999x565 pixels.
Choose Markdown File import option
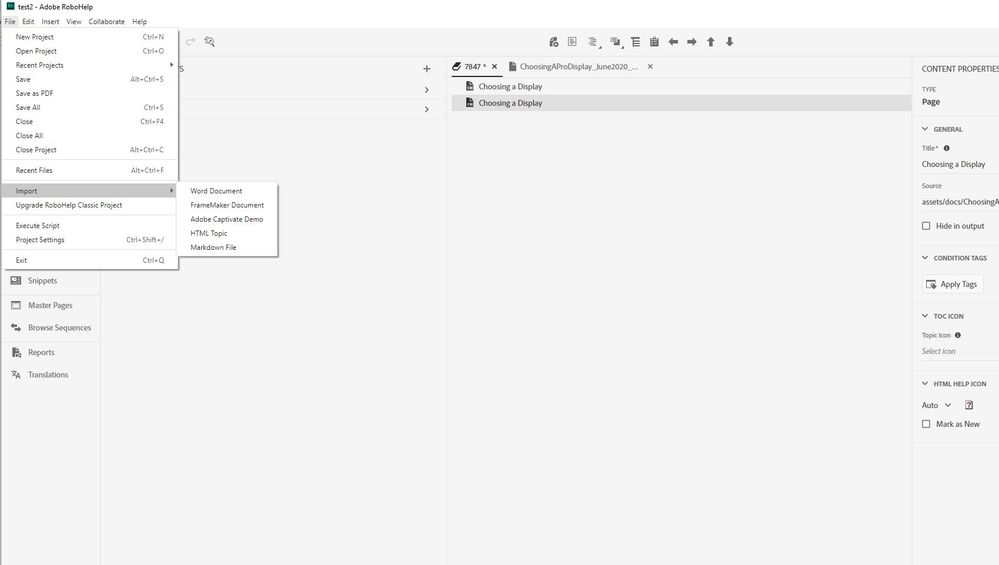pos(213,247)
